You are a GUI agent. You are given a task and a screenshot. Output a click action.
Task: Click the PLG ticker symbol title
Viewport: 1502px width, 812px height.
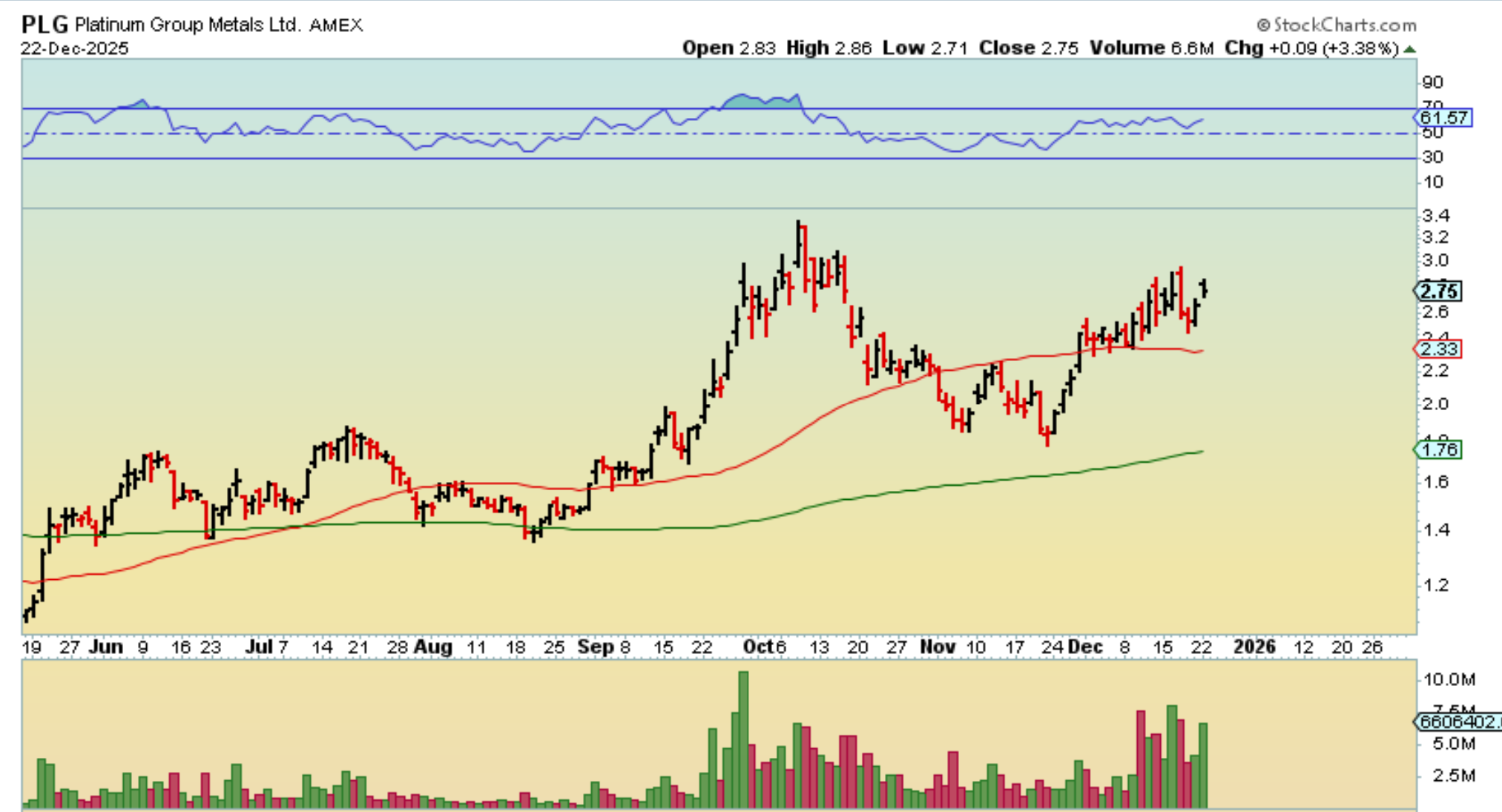45,24
